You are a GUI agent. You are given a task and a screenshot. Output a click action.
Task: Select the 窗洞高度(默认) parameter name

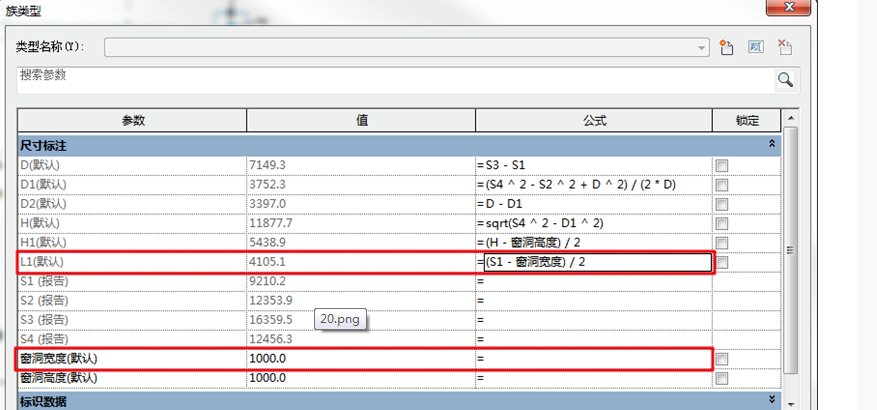59,379
